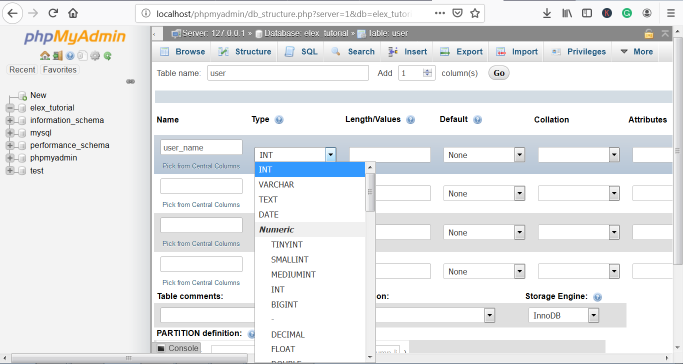The image size is (683, 364).
Task: Click the Length/Values help icon
Action: click(410, 120)
